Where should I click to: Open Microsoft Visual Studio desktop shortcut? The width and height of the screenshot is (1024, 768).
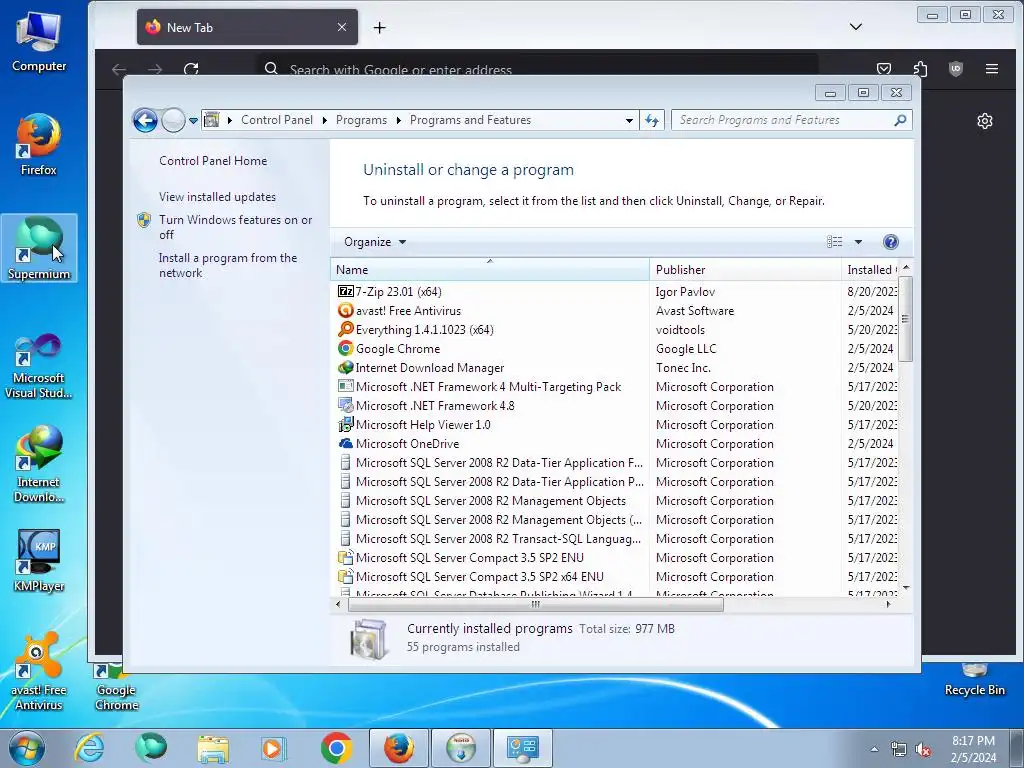pyautogui.click(x=39, y=366)
